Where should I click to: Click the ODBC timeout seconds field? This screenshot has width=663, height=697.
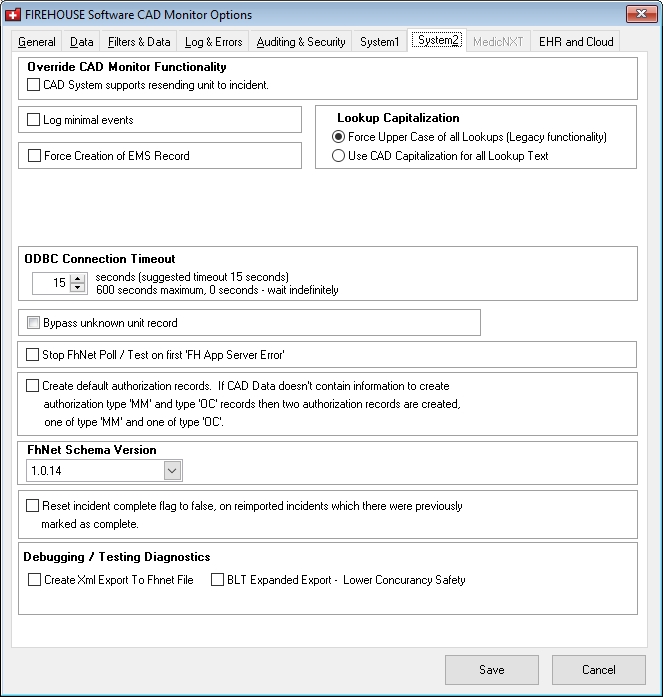51,283
